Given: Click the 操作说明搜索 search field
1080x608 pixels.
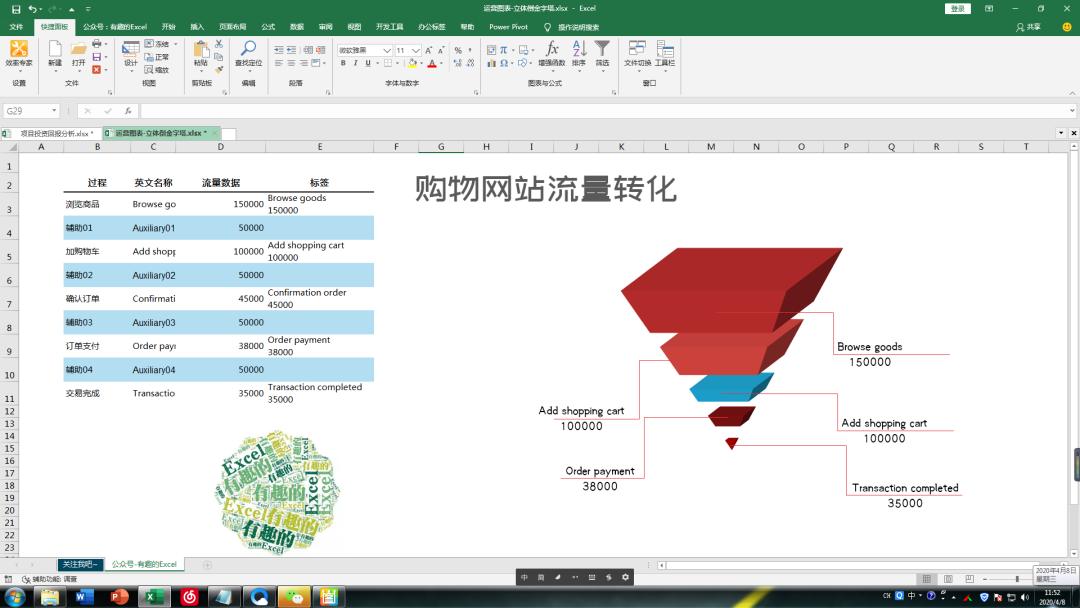Looking at the screenshot, I should [x=577, y=27].
